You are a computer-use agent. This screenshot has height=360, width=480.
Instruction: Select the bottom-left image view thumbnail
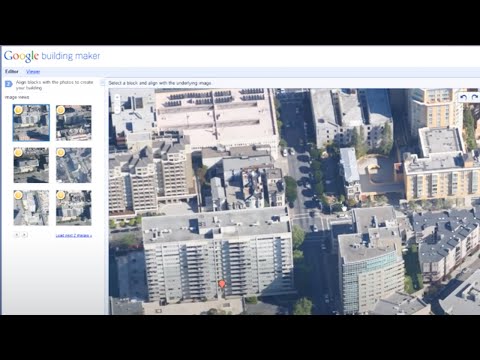(x=31, y=208)
